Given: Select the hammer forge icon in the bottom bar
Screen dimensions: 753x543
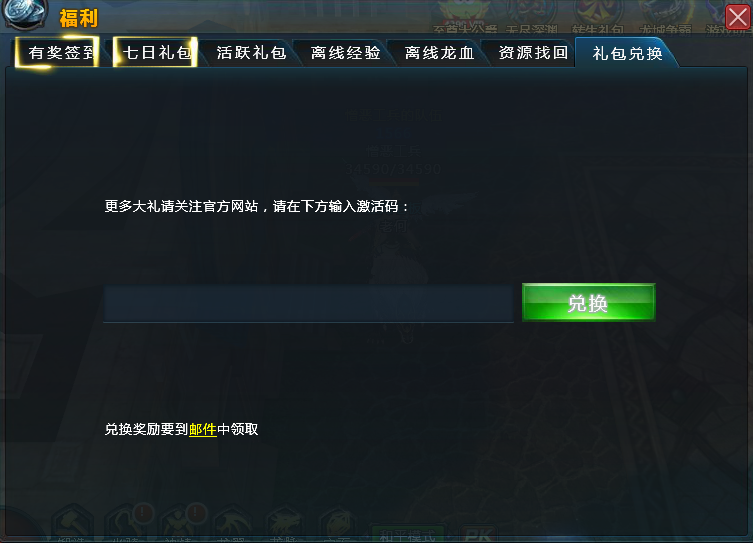Looking at the screenshot, I should click(x=73, y=523).
